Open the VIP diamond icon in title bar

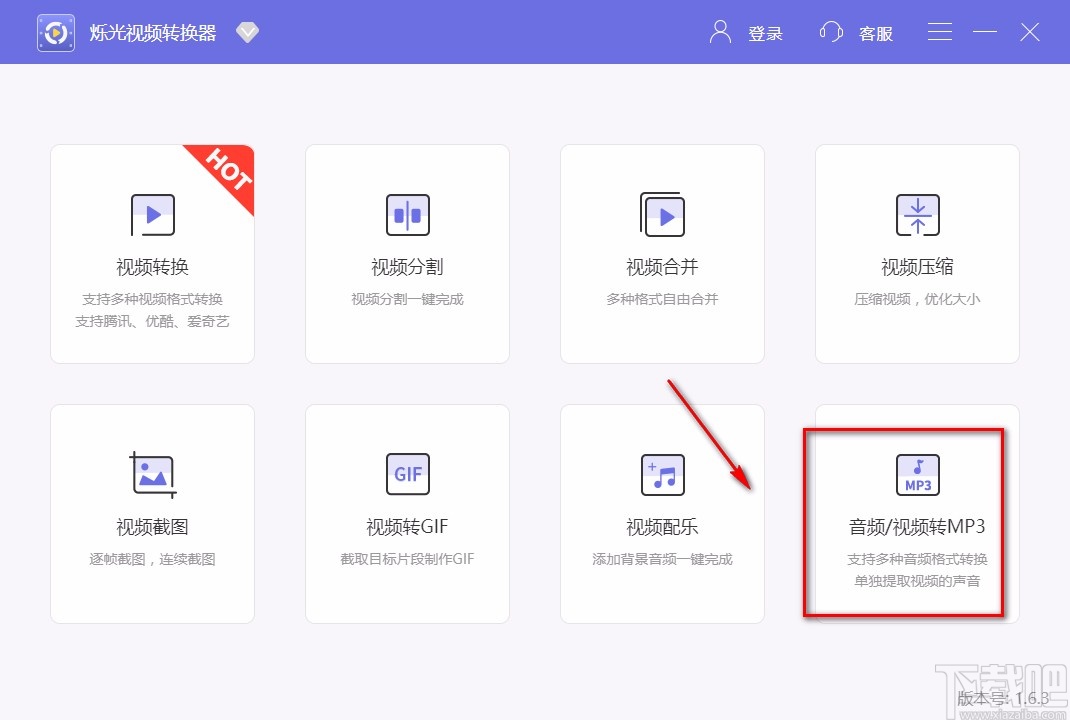(x=247, y=31)
